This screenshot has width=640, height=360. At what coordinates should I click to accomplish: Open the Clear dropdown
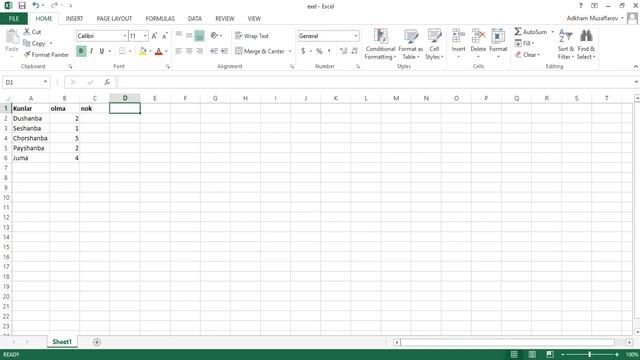(527, 55)
